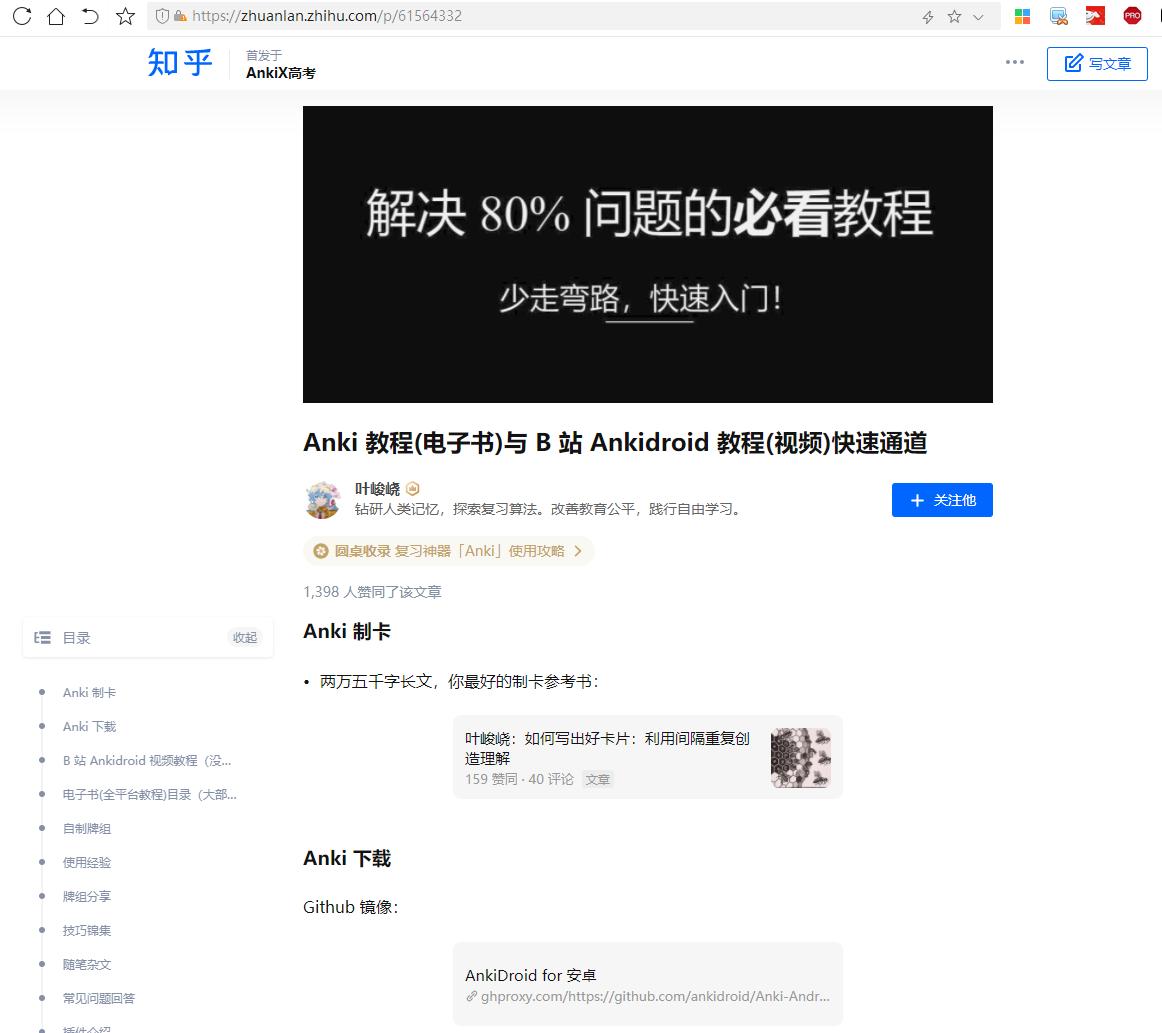Collapse the table of contents via 收起
The image size is (1162, 1033).
click(x=245, y=637)
